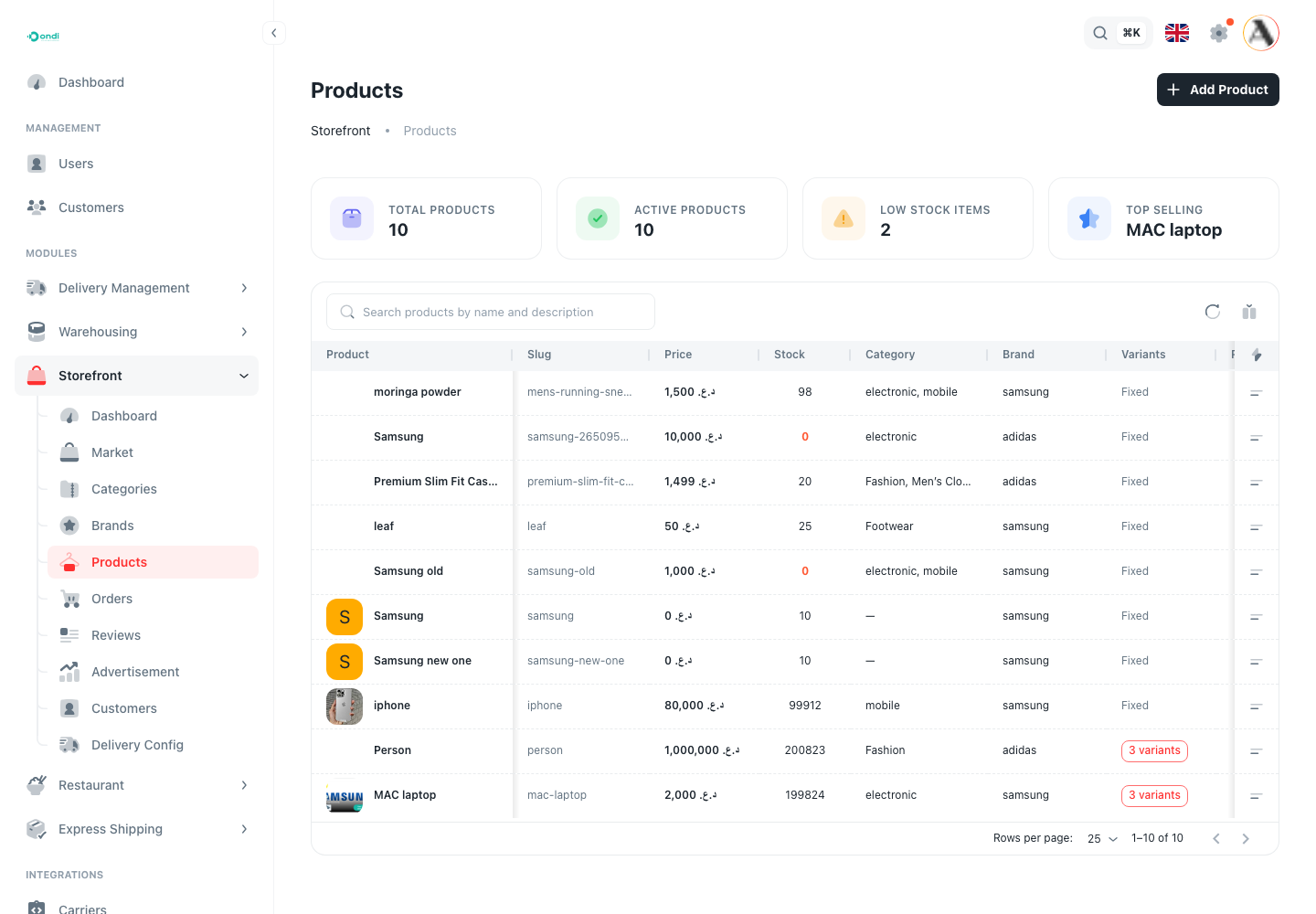Click the iphone product thumbnail

[345, 707]
